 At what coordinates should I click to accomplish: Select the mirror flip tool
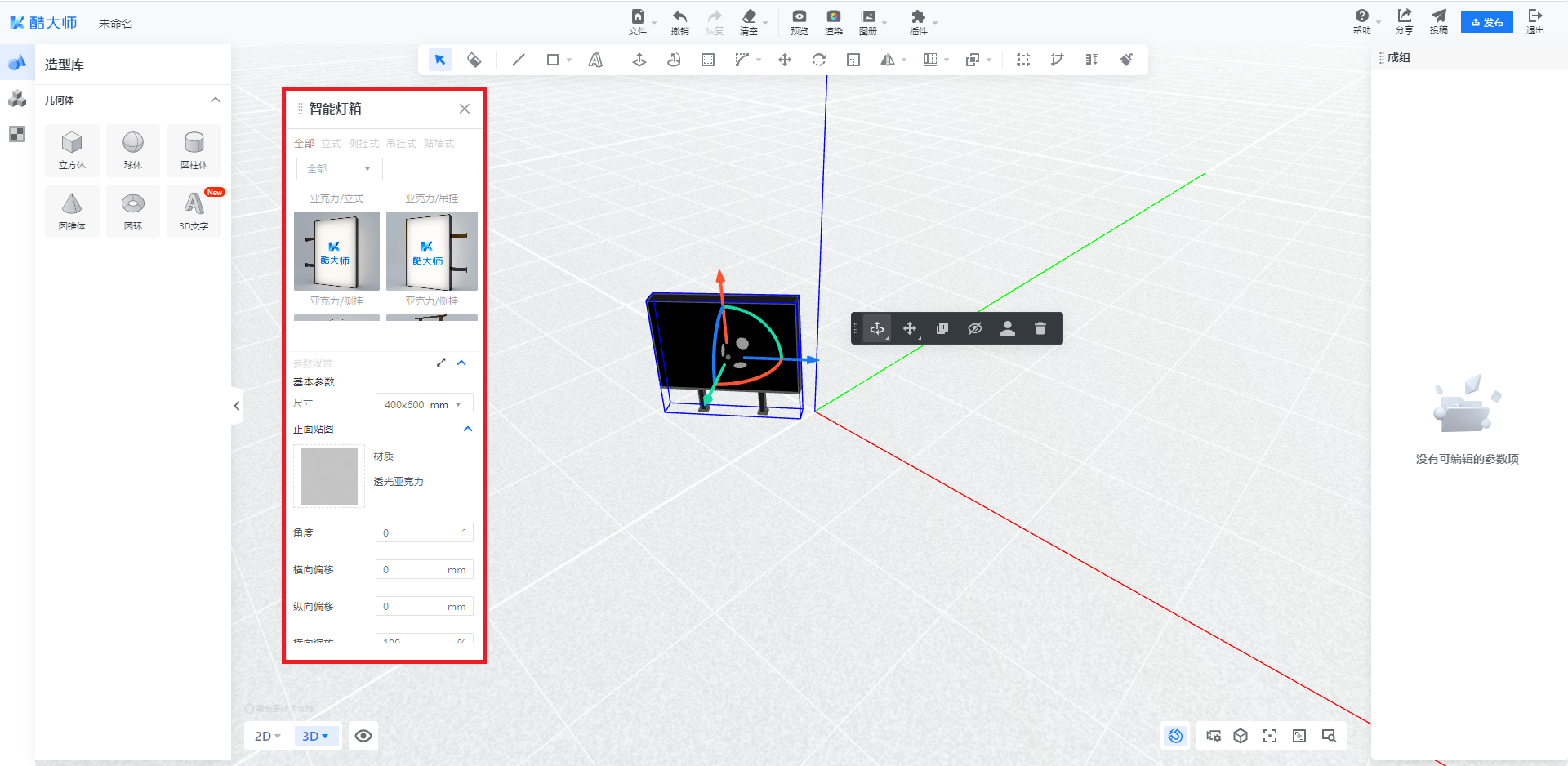pyautogui.click(x=888, y=60)
